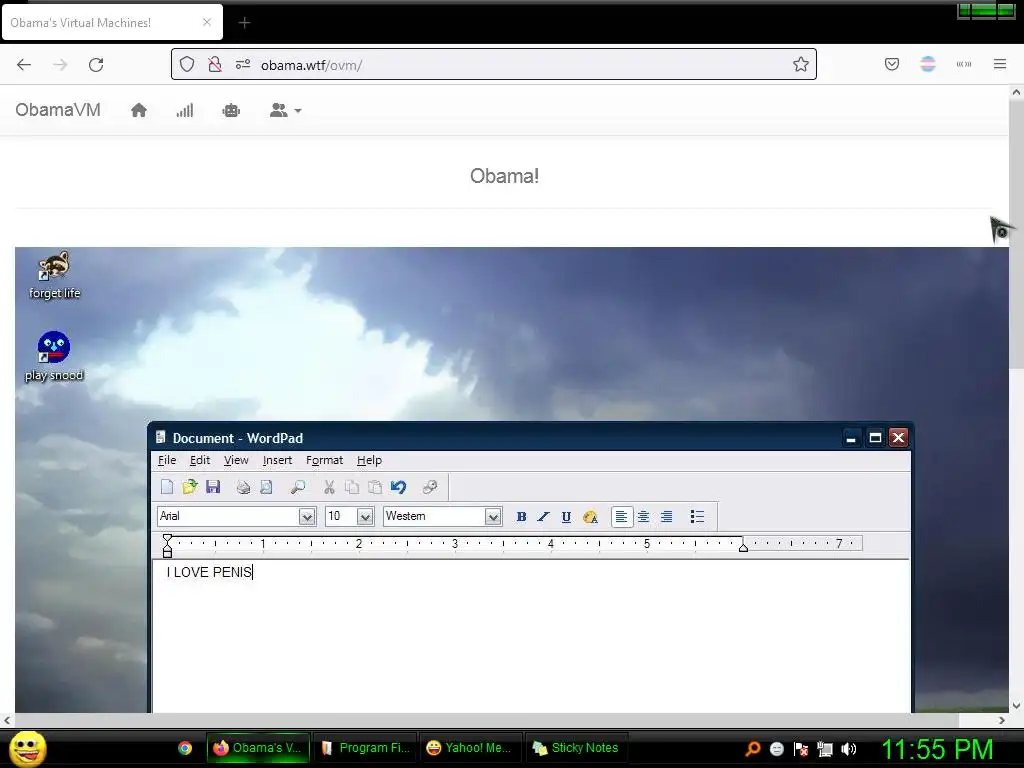Click the play snood desktop shortcut
Screen dimensions: 1024x768
[54, 357]
